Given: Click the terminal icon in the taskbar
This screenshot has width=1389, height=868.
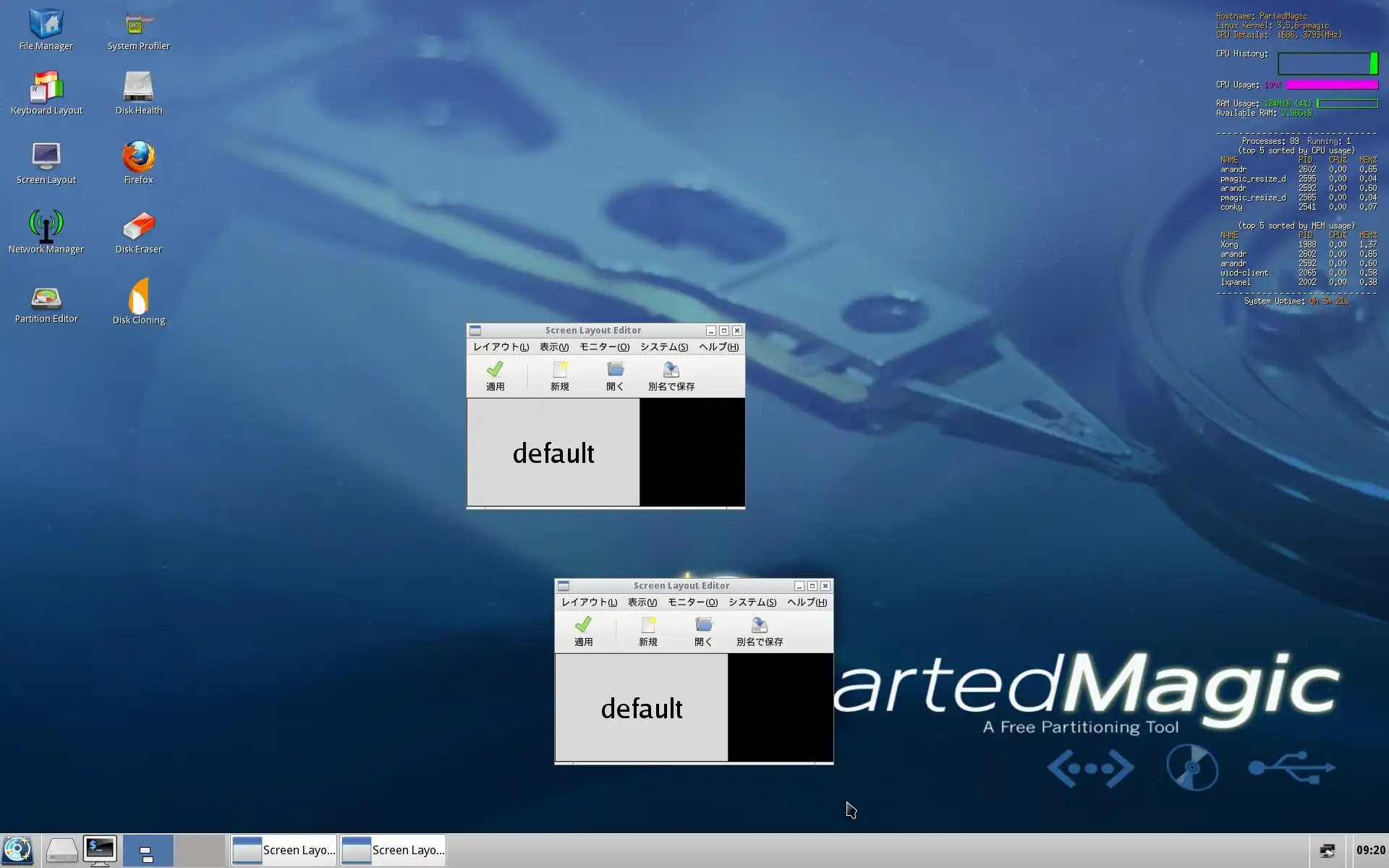Looking at the screenshot, I should click(x=99, y=850).
